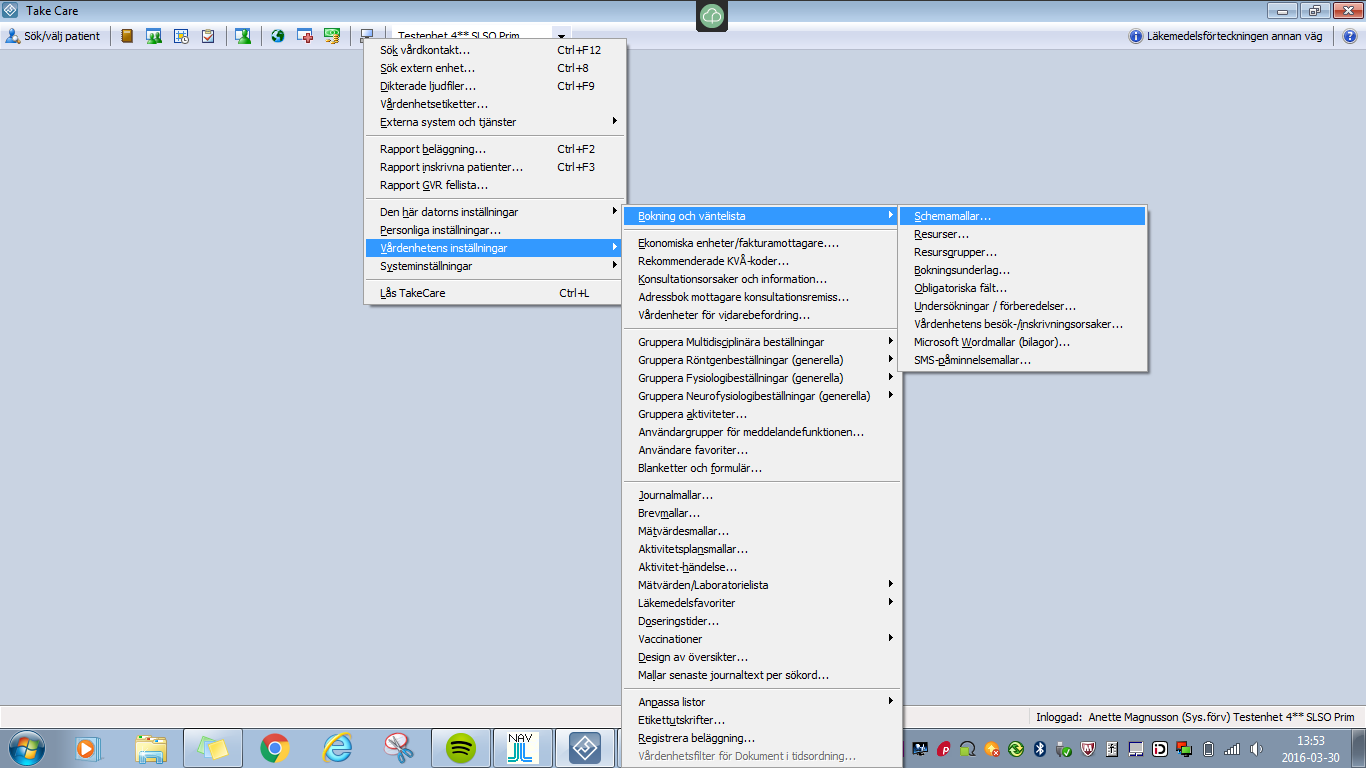Choose SMS-påminnelsemallar...
Viewport: 1366px width, 768px height.
(x=1023, y=360)
